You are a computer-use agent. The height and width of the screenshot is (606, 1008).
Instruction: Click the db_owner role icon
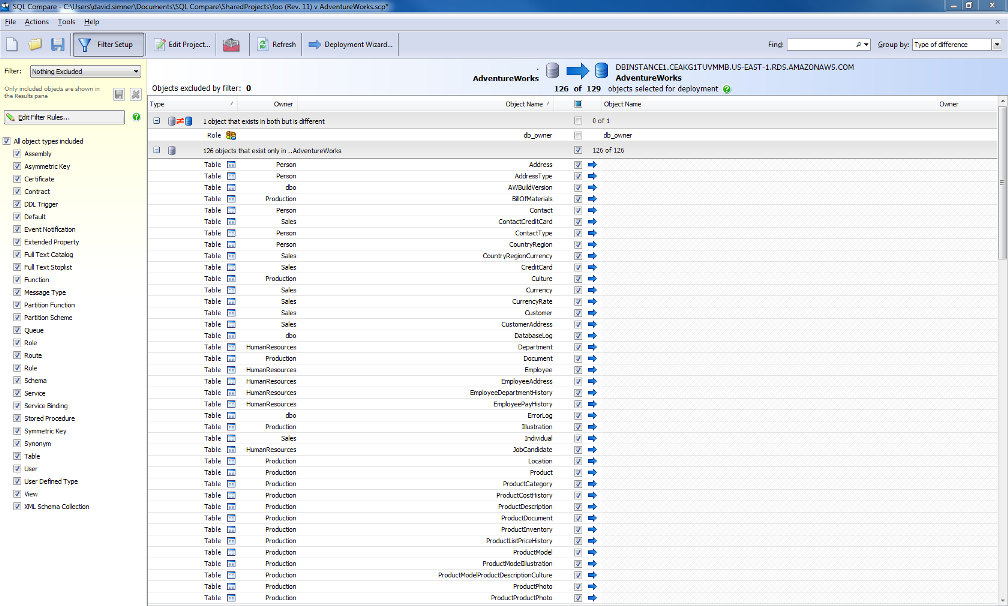[x=231, y=136]
